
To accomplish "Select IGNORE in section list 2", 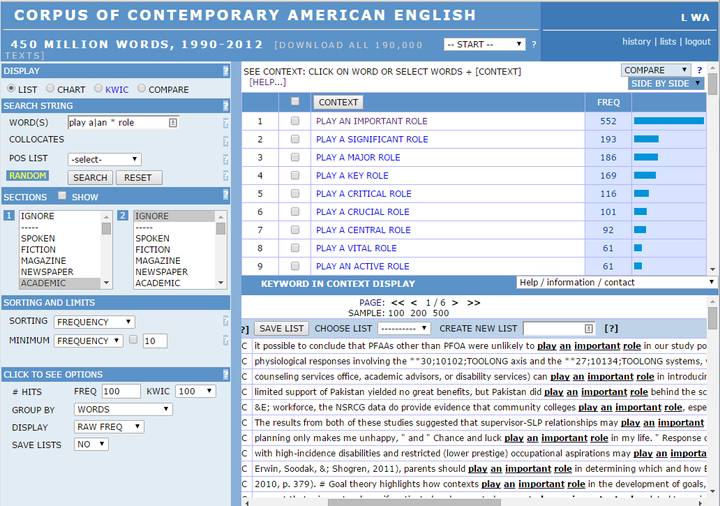I will coord(174,216).
